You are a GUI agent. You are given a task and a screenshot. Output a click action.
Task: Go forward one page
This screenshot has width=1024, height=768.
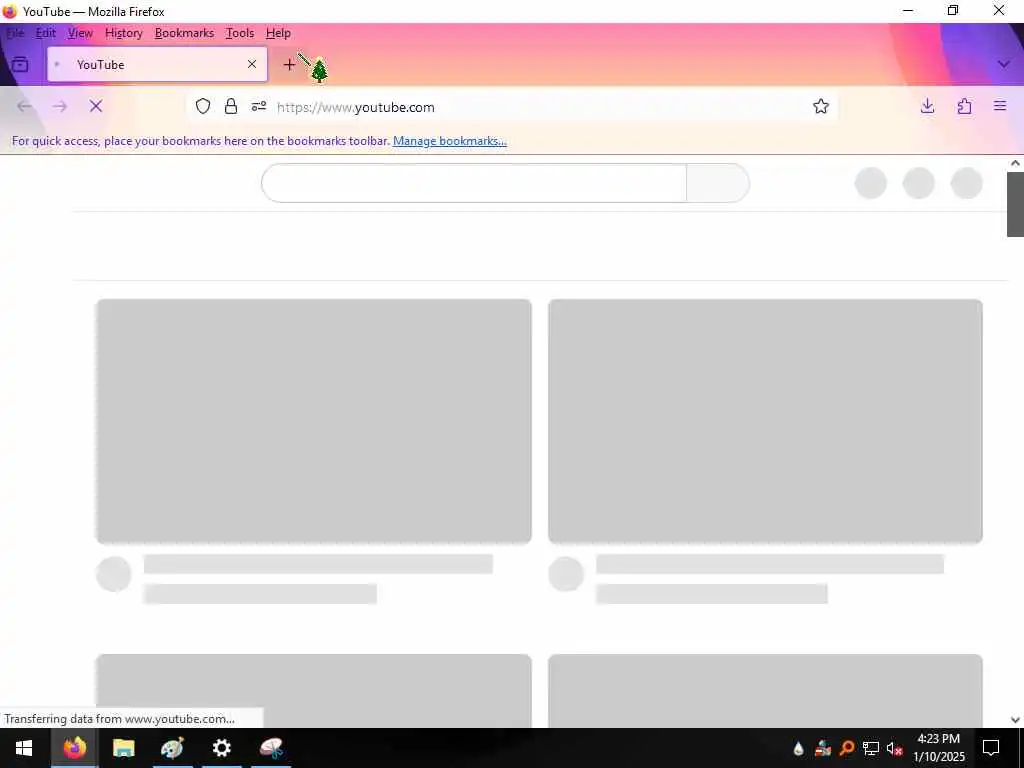click(60, 106)
